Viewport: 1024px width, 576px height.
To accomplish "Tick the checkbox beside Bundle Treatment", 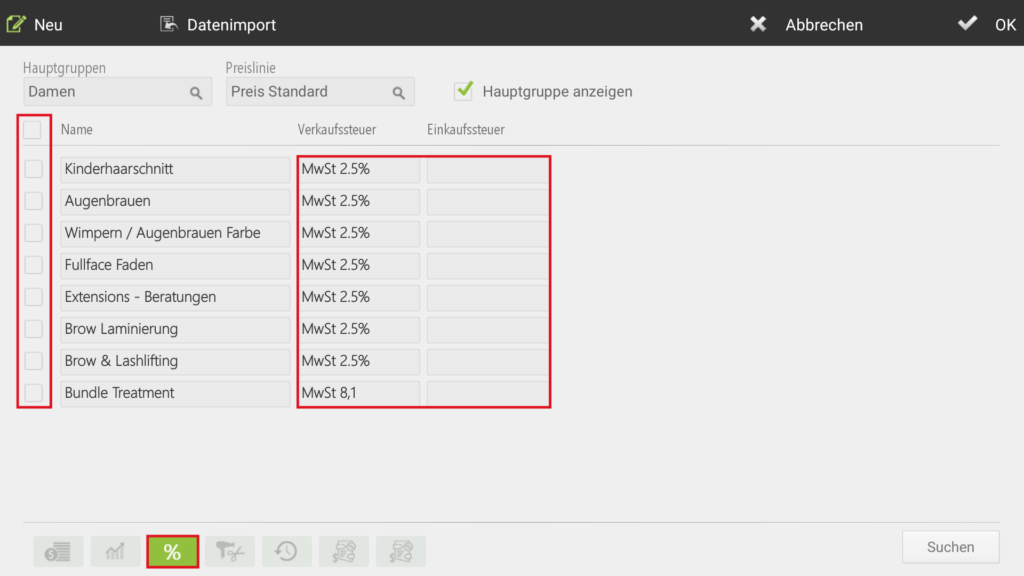I will [x=33, y=393].
